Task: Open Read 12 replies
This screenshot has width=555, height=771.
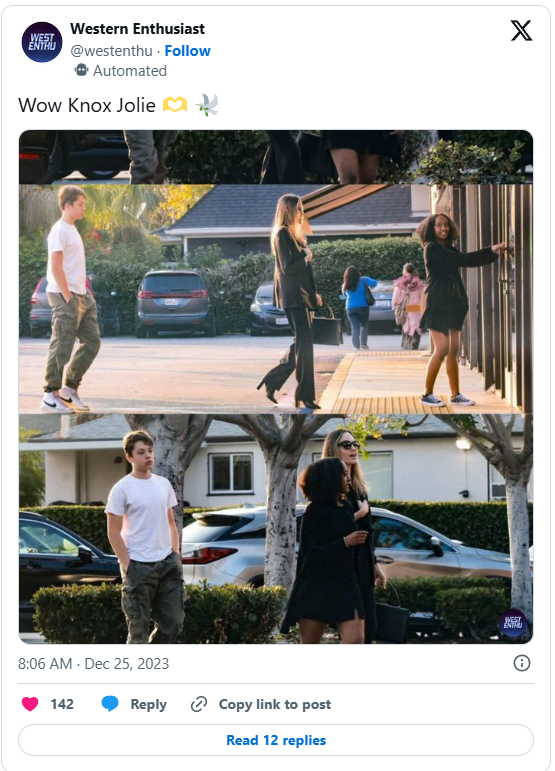Action: tap(276, 740)
